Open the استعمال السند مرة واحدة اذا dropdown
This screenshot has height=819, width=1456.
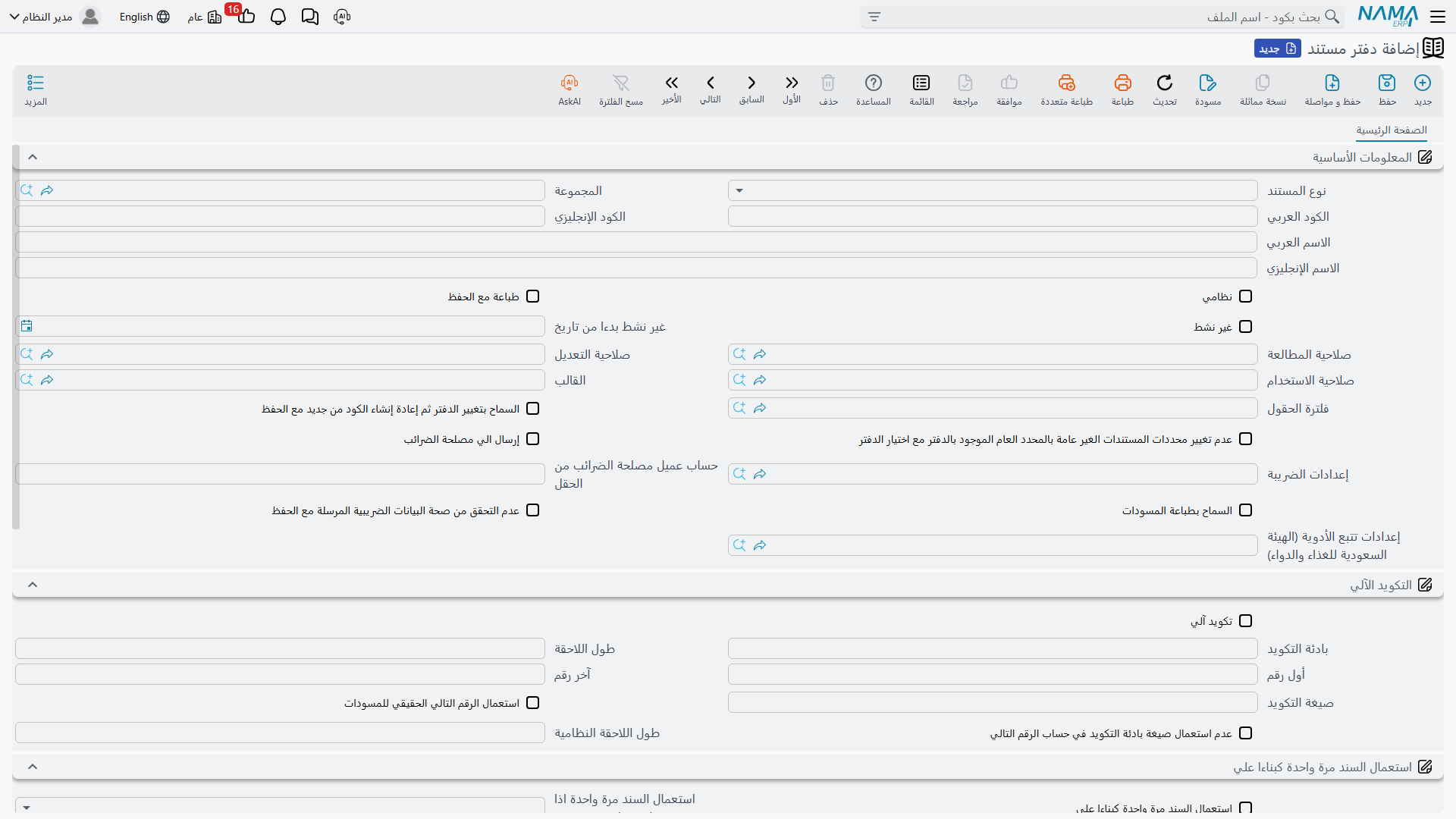[x=280, y=807]
